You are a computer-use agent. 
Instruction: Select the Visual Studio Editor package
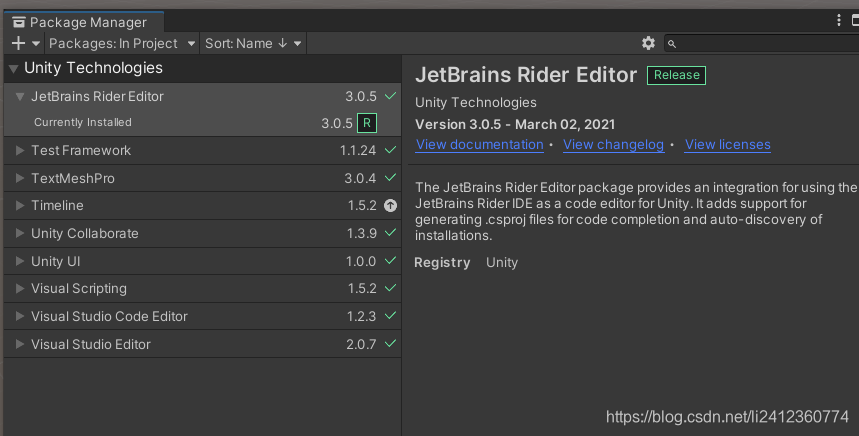202,344
